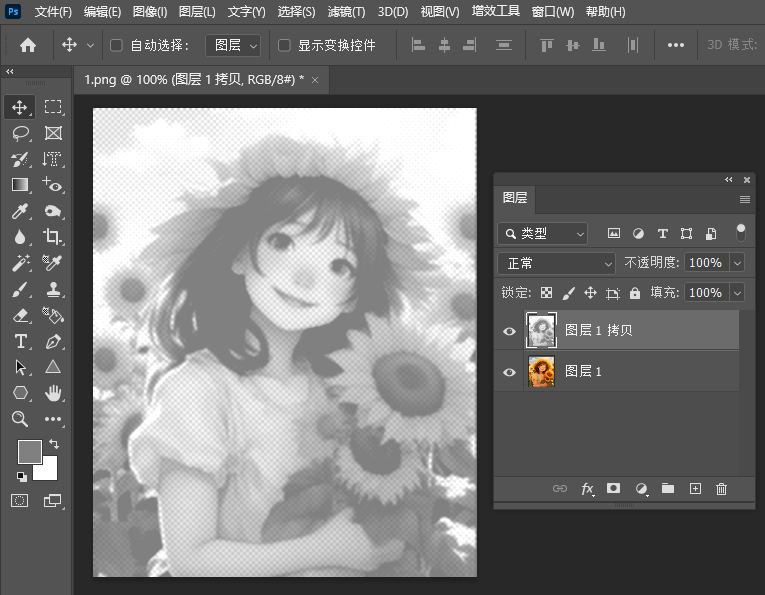Select the Move tool in the toolbox
Image resolution: width=765 pixels, height=595 pixels.
[x=20, y=107]
